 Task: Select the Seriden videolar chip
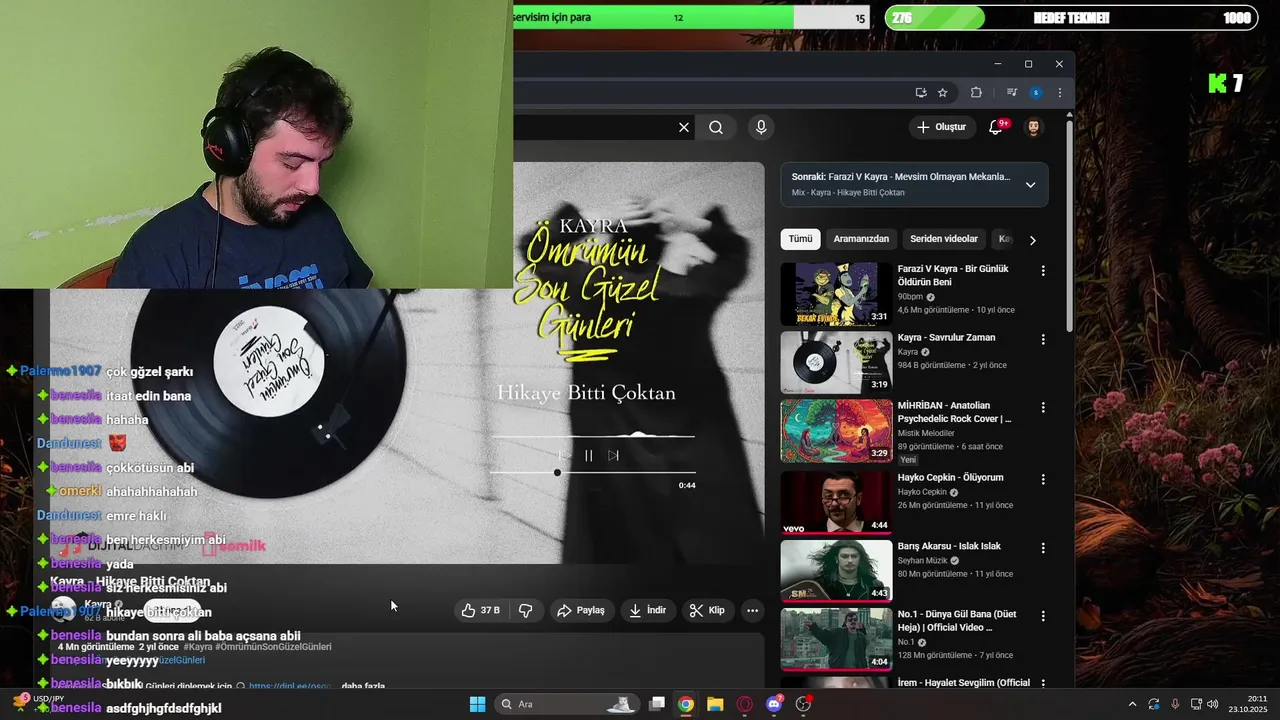click(944, 239)
